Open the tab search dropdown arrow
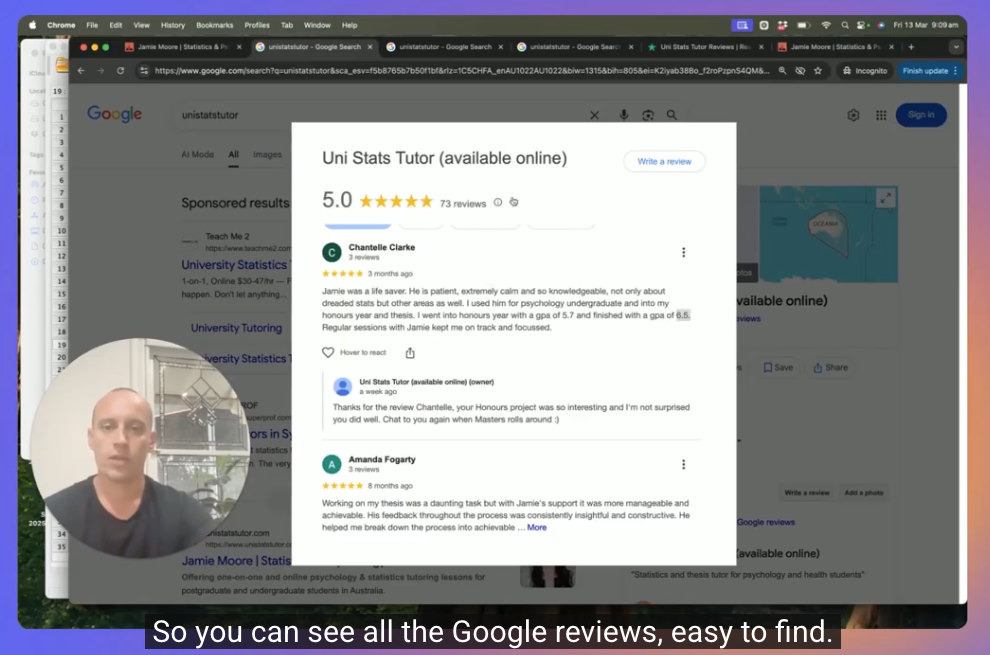 pos(956,47)
